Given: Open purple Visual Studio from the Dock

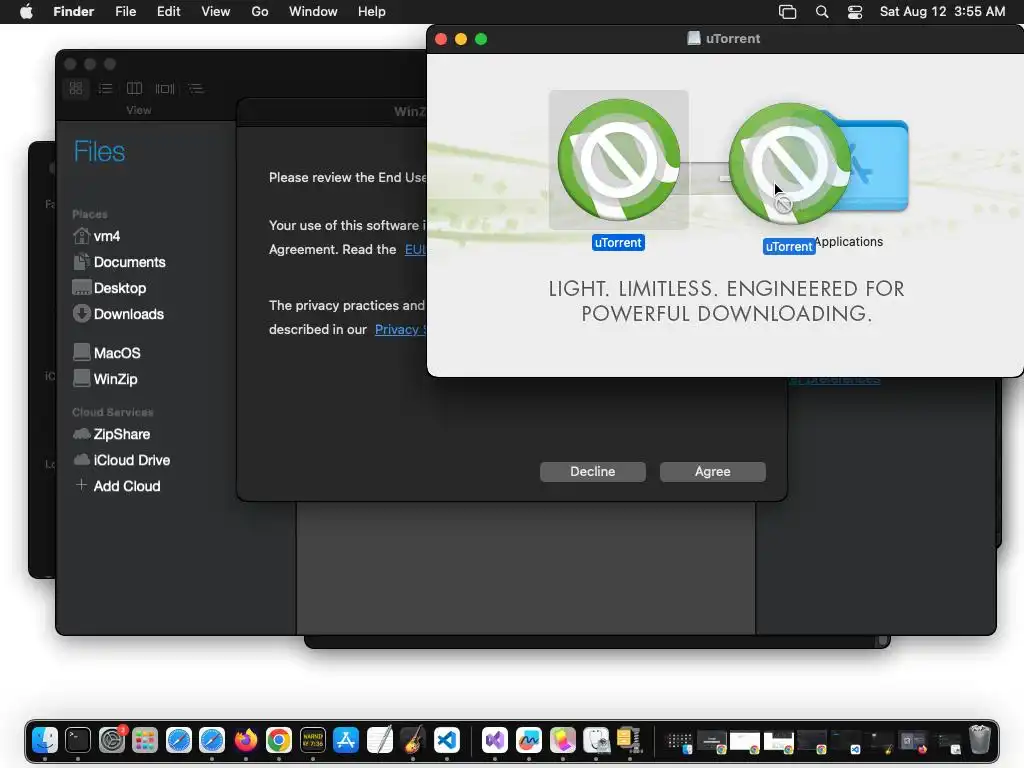Looking at the screenshot, I should [495, 740].
